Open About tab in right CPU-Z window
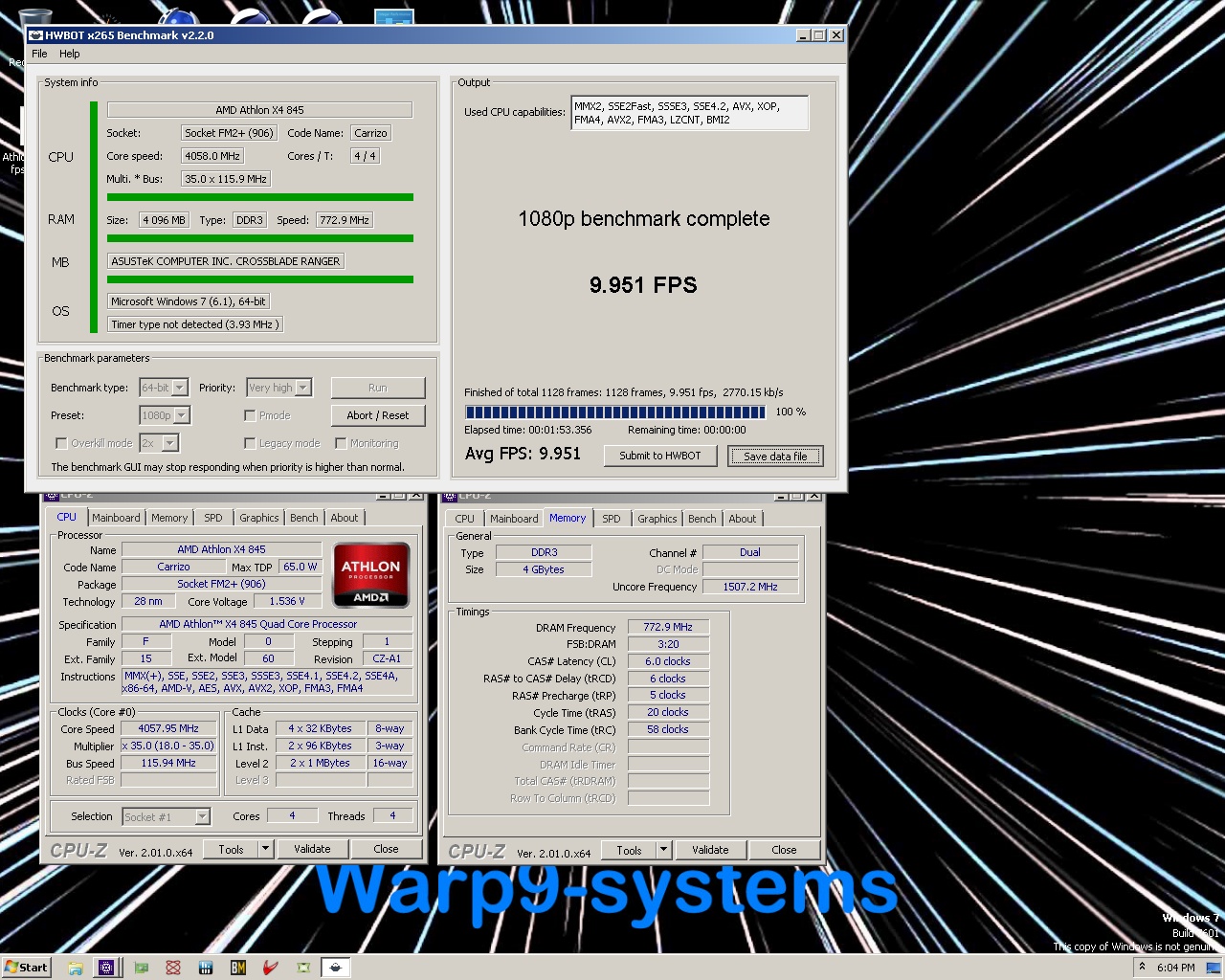The height and width of the screenshot is (980, 1225). tap(743, 519)
